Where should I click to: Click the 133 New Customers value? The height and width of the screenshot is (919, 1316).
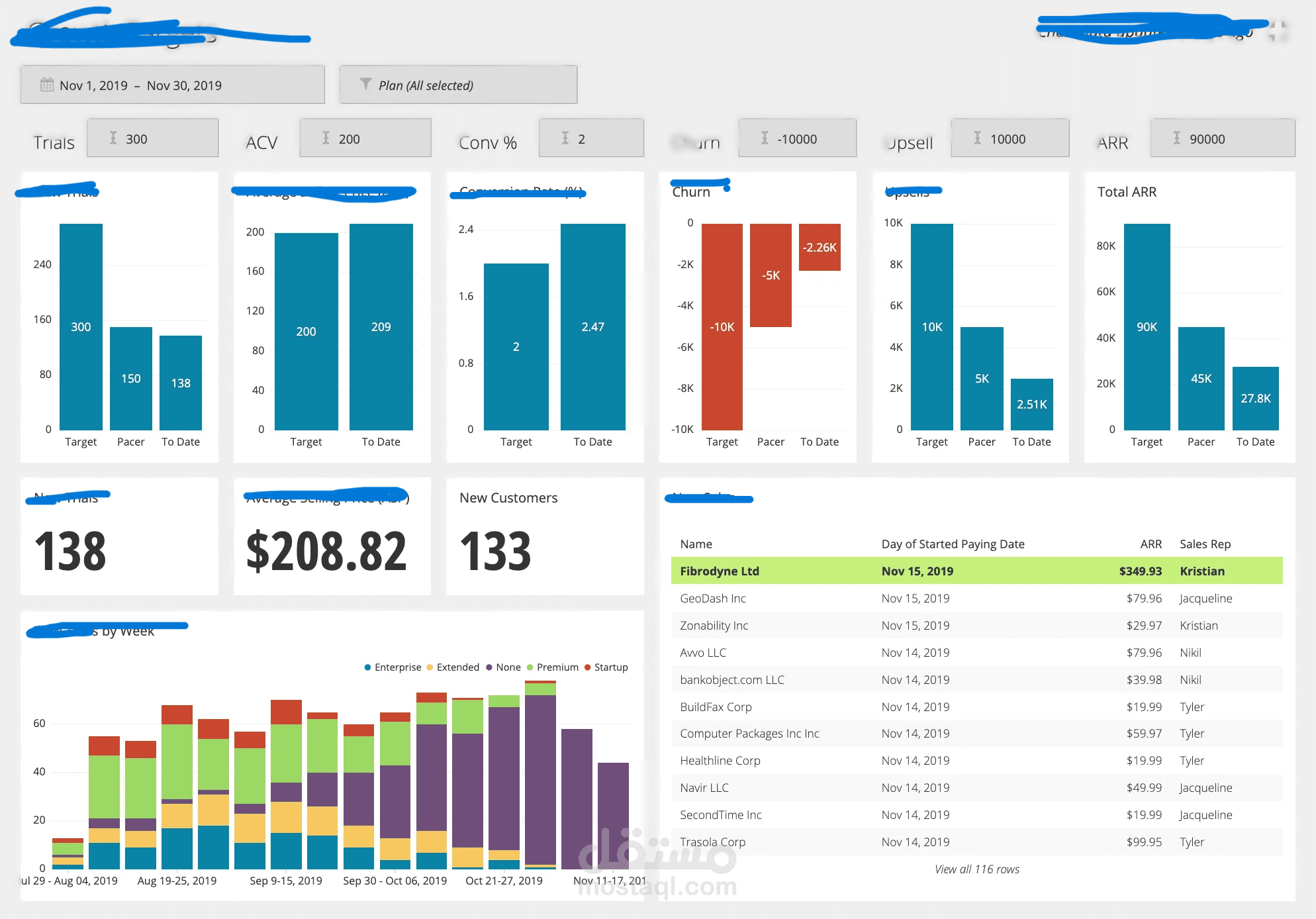click(x=496, y=552)
